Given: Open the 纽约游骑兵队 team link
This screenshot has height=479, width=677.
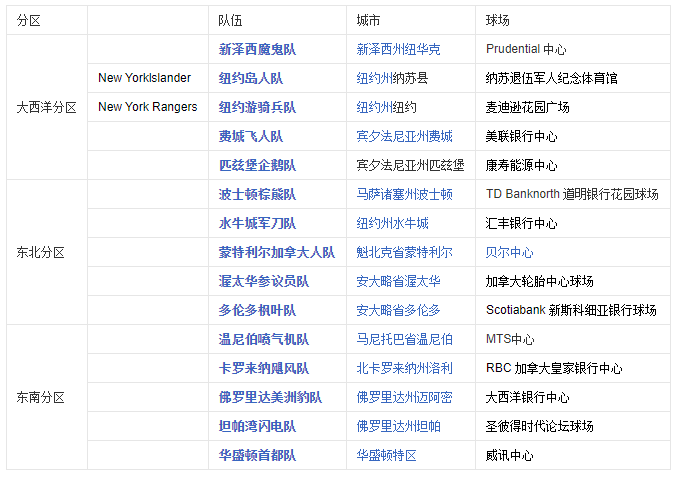Looking at the screenshot, I should pos(257,107).
